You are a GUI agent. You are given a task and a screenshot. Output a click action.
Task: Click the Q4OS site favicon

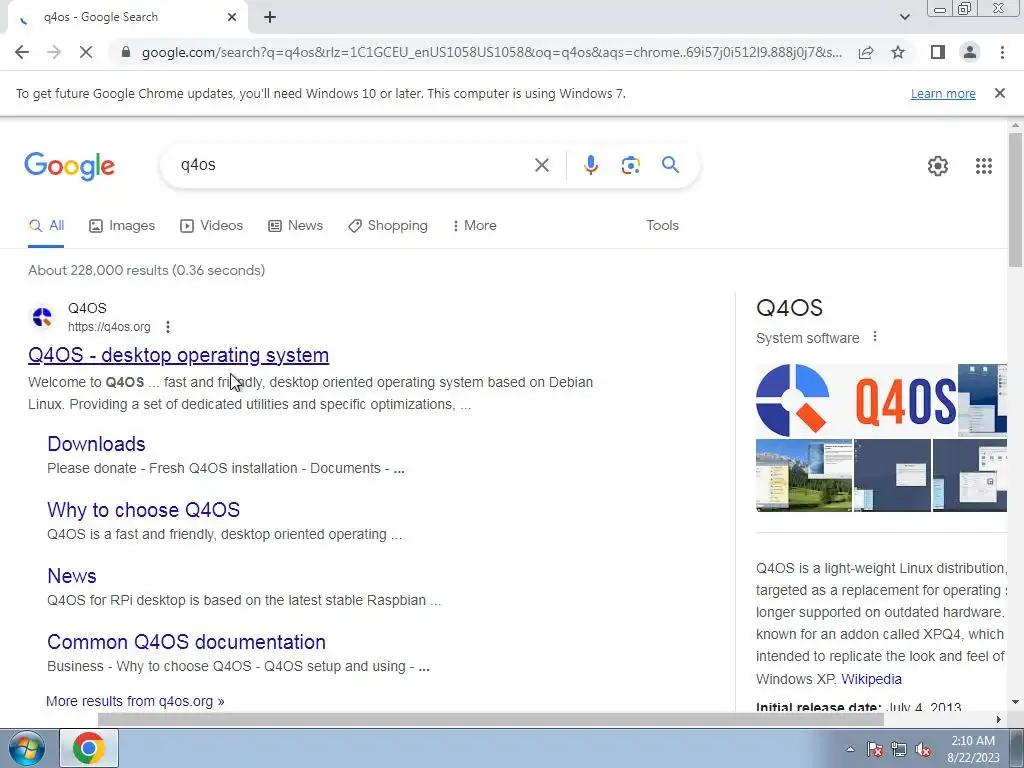tap(42, 317)
